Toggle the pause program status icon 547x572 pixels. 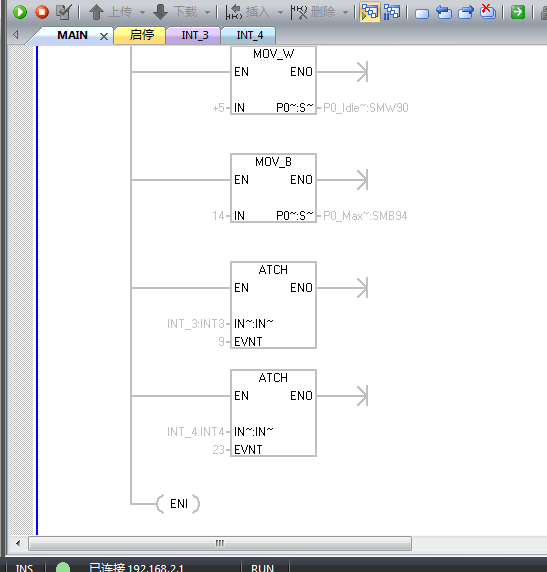coord(392,12)
